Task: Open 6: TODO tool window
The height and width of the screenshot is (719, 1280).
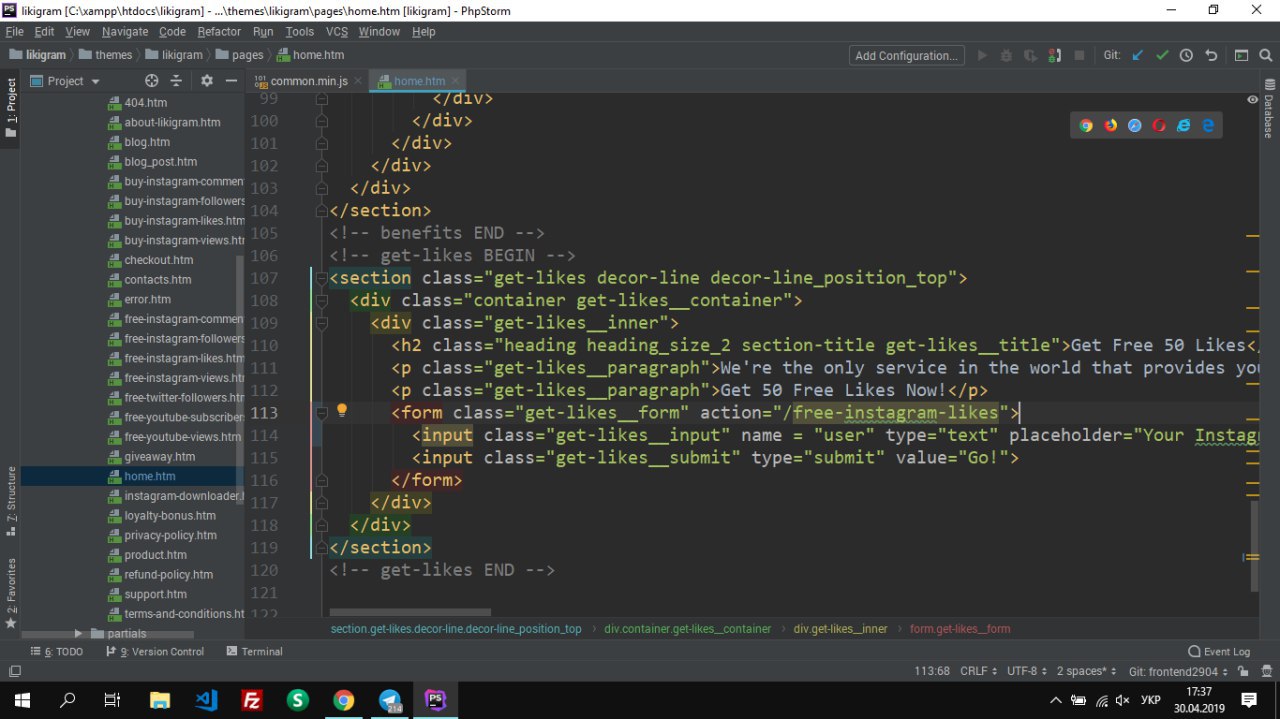Action: coord(55,651)
